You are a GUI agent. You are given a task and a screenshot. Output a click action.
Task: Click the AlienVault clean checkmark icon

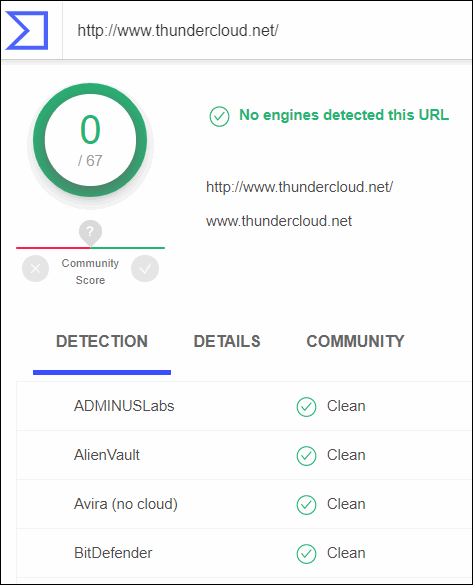[x=306, y=456]
